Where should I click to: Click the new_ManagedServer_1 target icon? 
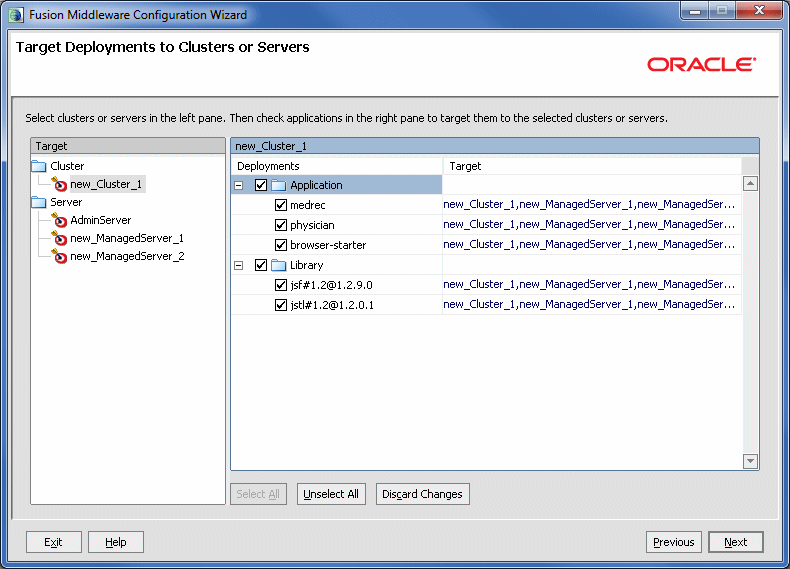tap(59, 238)
